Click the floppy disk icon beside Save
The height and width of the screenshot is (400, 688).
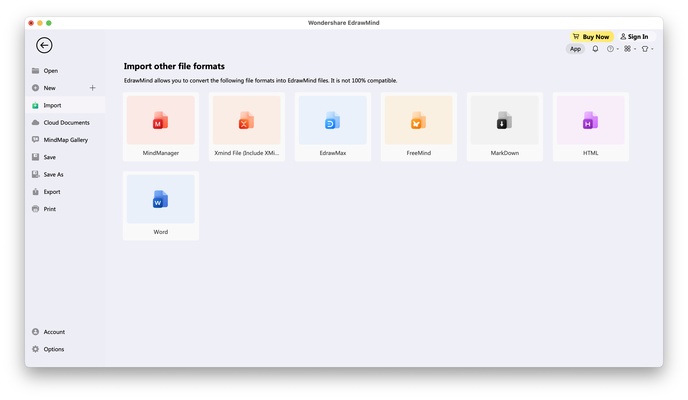(x=36, y=157)
